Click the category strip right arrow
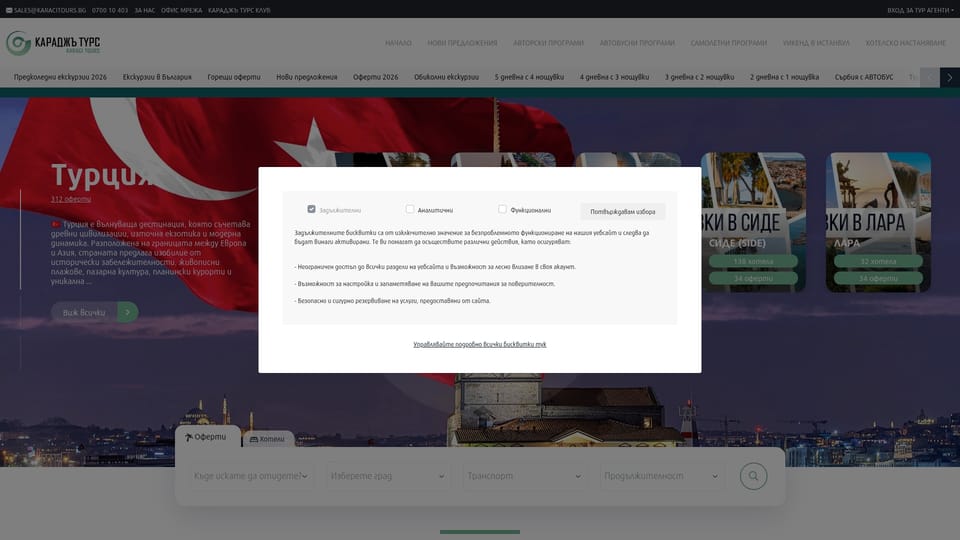Viewport: 960px width, 540px height. 950,77
